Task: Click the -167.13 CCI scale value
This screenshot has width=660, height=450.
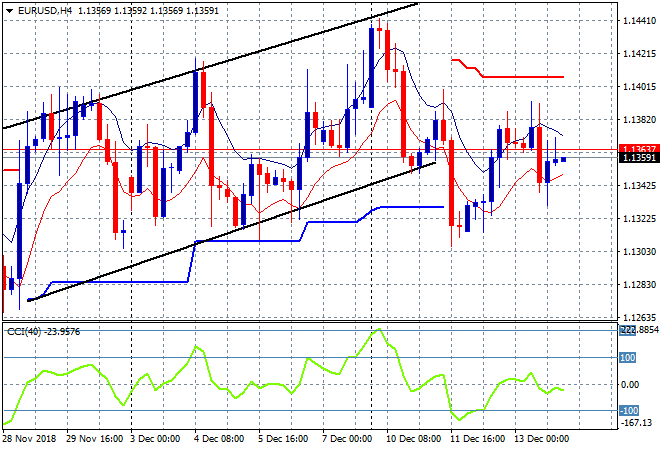Action: (636, 422)
